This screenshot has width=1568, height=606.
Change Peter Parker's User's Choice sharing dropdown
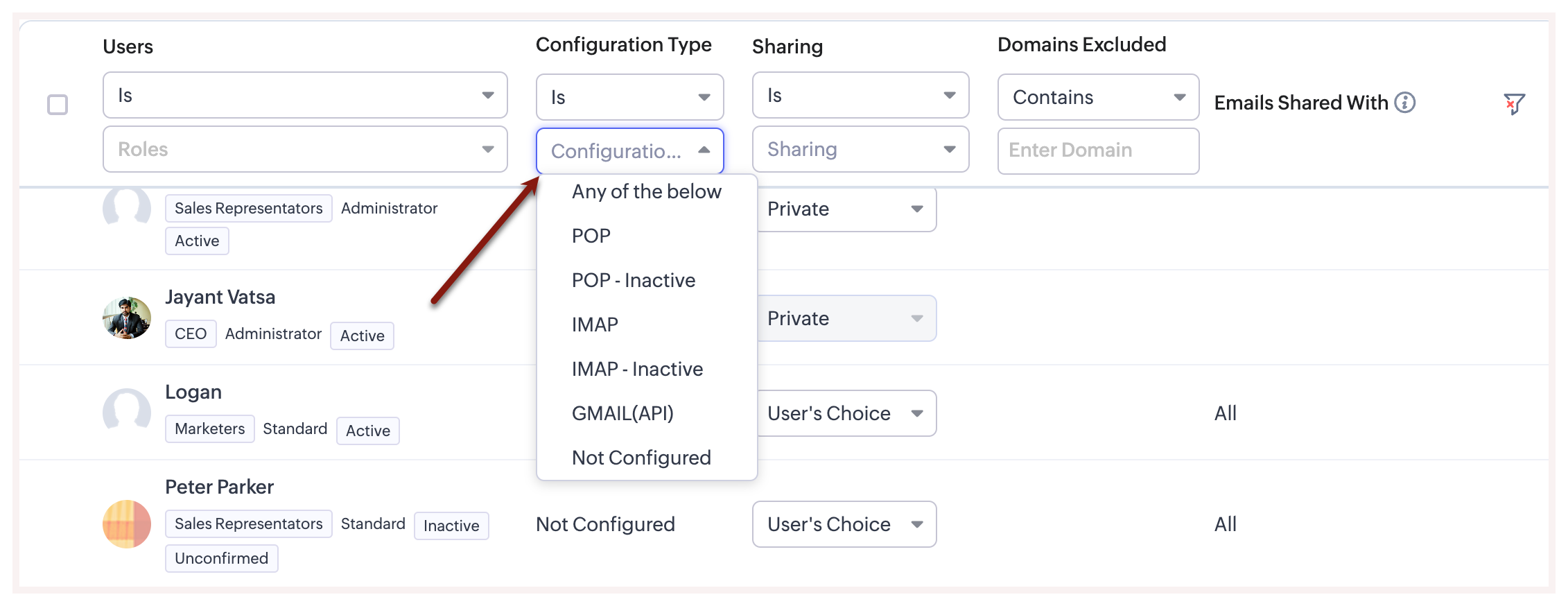click(x=844, y=524)
